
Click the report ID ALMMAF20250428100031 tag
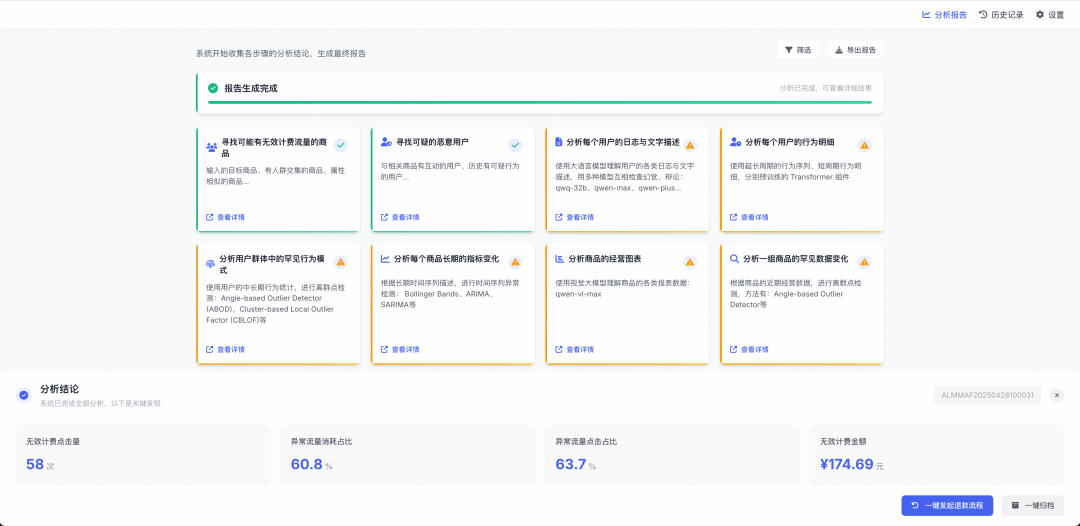(x=988, y=395)
